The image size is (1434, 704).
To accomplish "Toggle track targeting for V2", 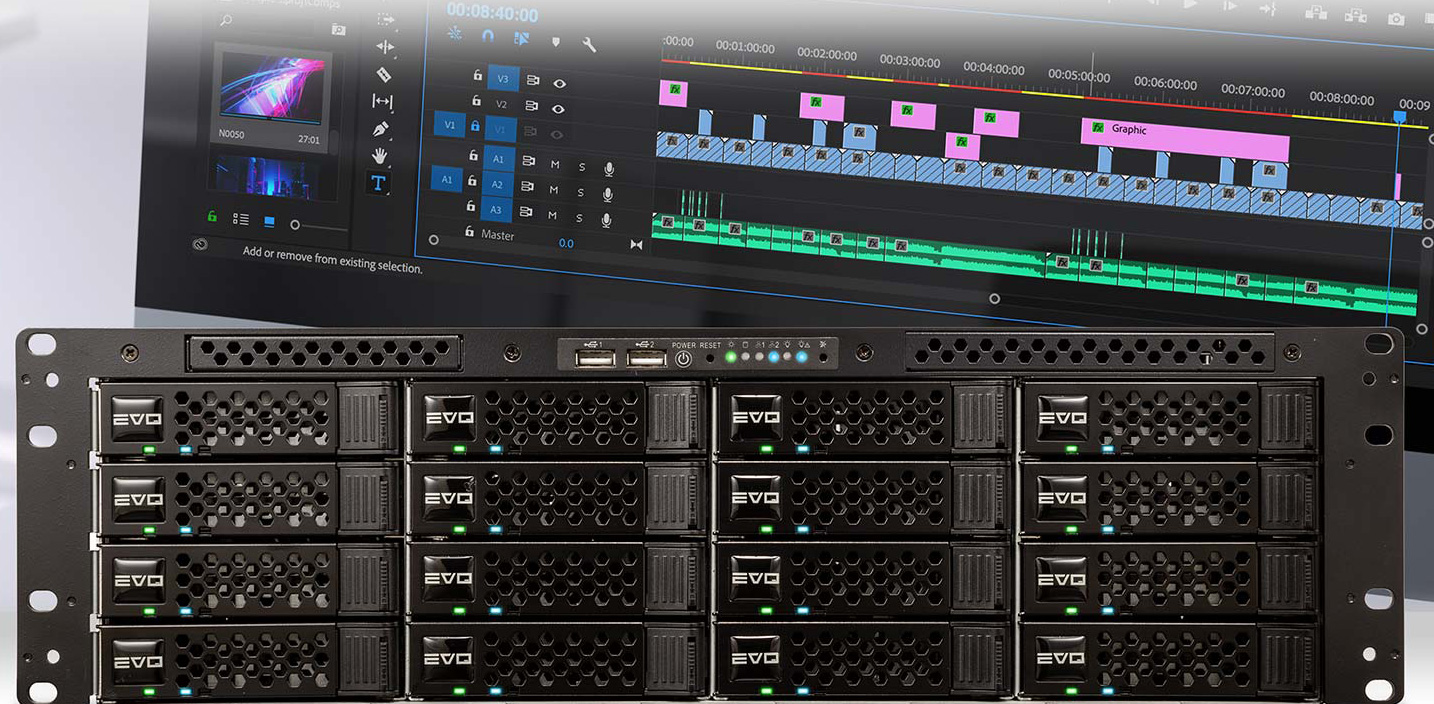I will coord(502,104).
